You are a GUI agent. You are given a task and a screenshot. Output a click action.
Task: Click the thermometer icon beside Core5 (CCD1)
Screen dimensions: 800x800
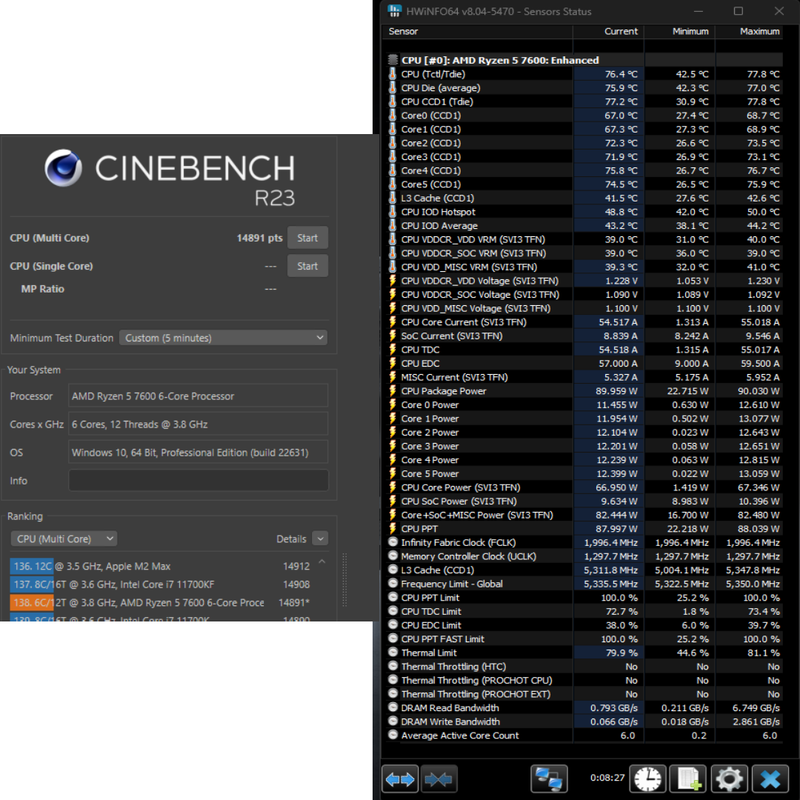point(392,184)
